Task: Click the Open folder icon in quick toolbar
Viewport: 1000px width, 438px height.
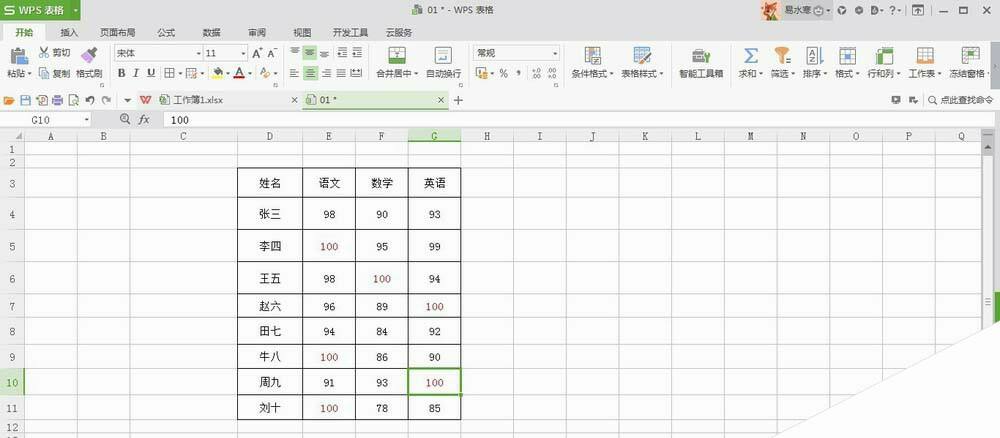Action: tap(9, 100)
